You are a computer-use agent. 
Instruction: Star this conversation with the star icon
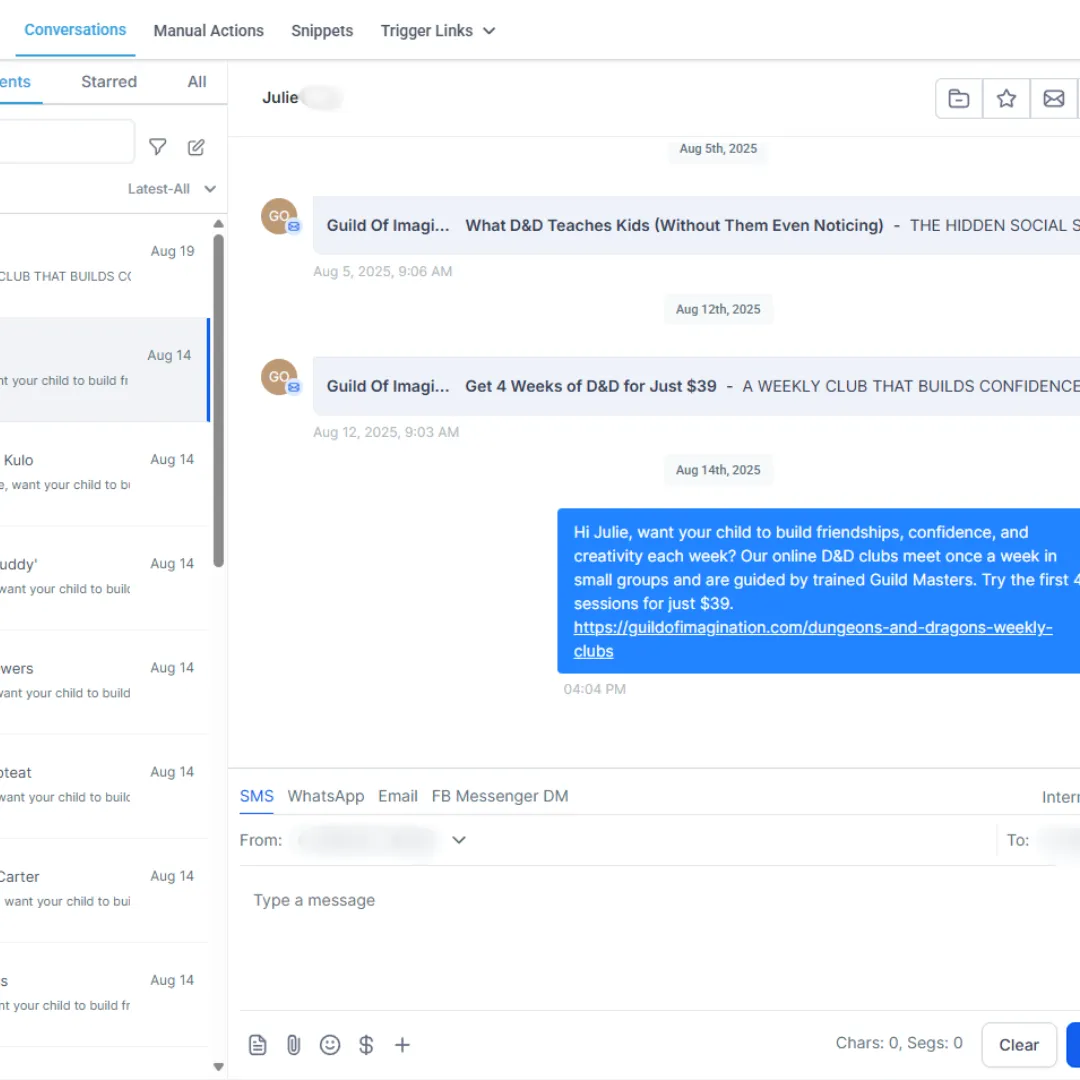1006,98
